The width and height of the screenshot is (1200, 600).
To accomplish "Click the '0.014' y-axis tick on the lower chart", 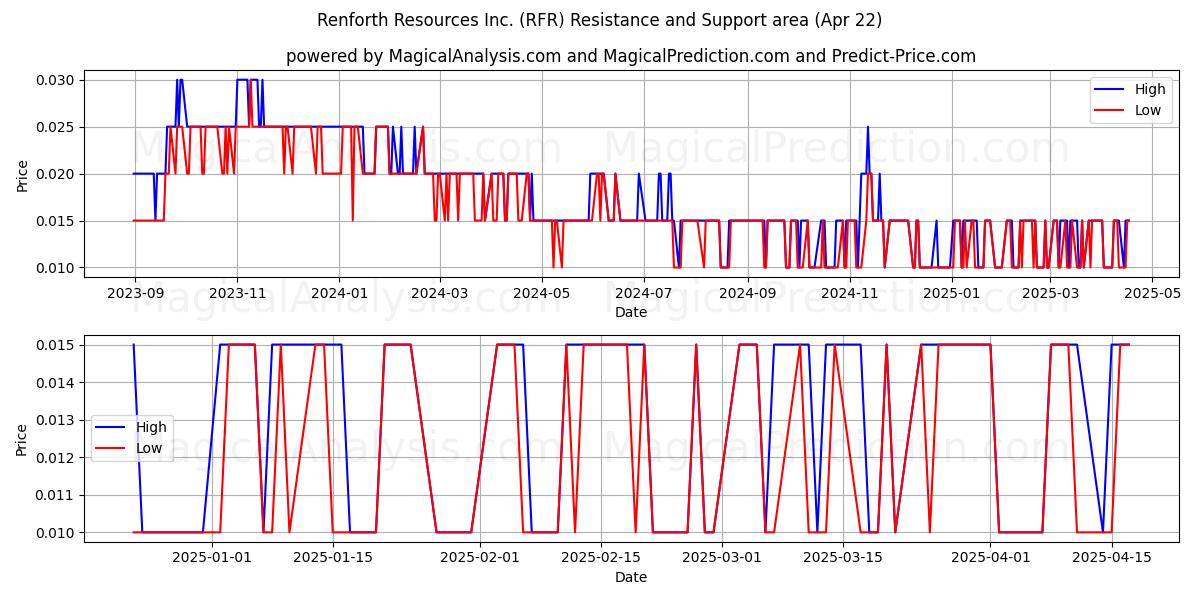I will coord(55,383).
